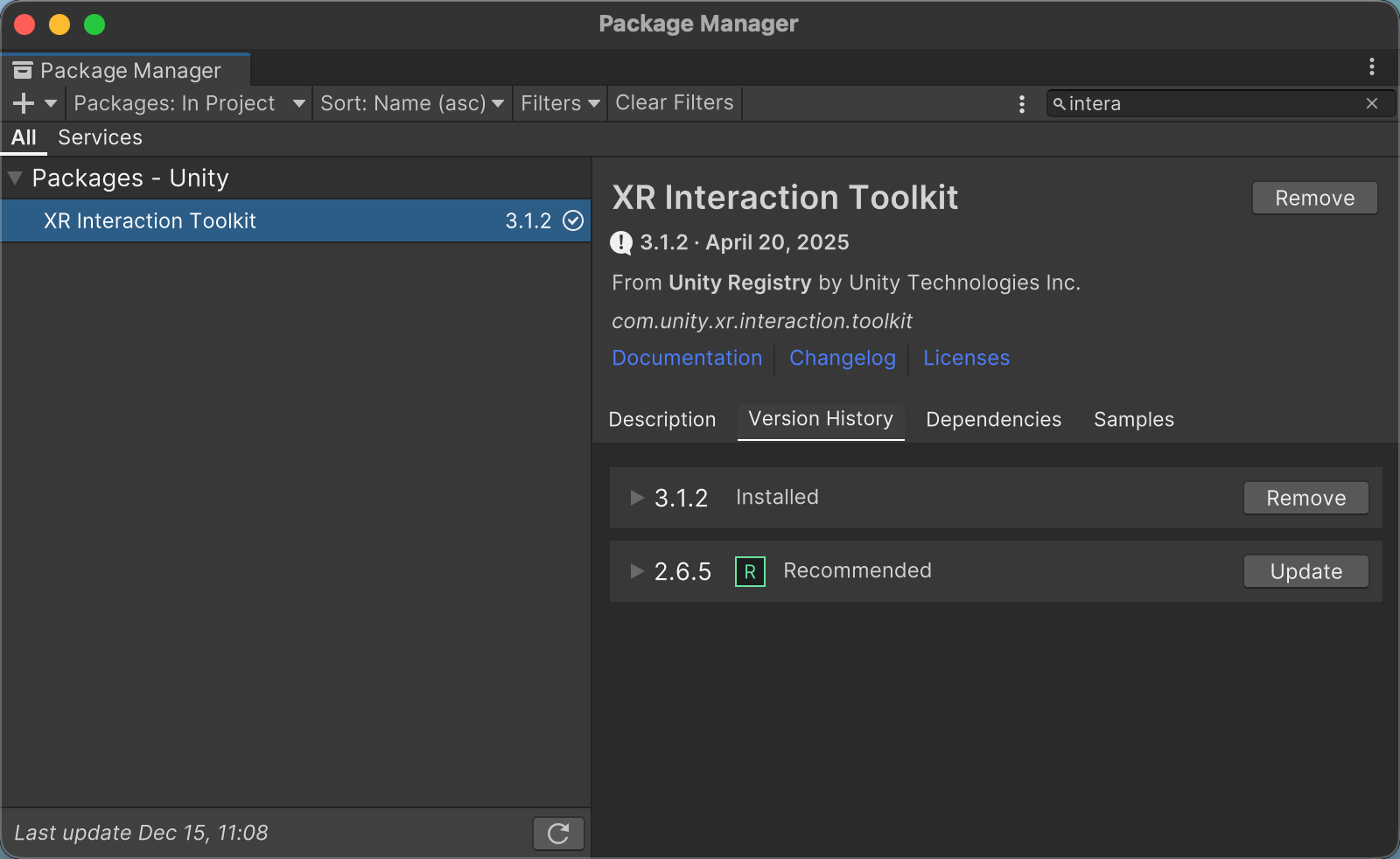Expand version 3.1.2 details

click(637, 498)
